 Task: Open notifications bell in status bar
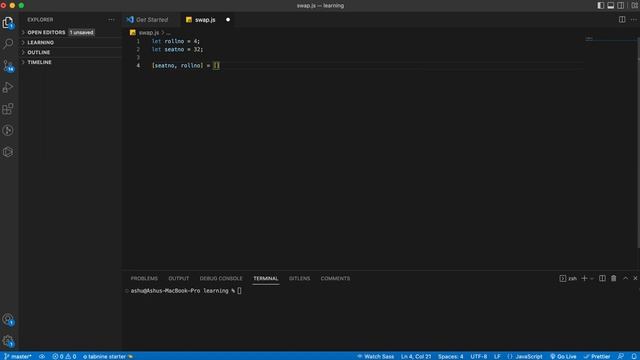(634, 356)
